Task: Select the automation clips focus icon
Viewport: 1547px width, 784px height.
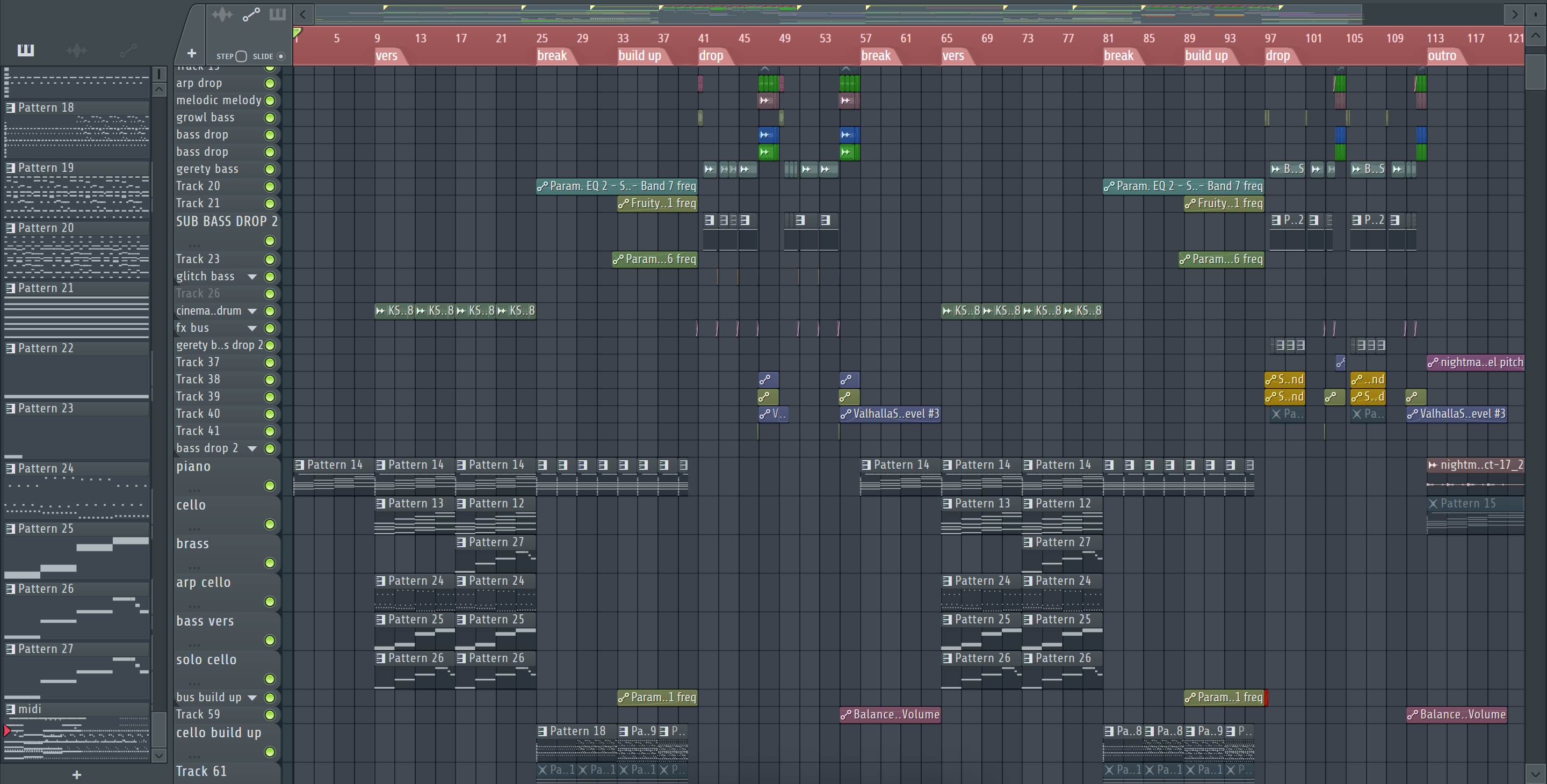Action: [x=251, y=14]
